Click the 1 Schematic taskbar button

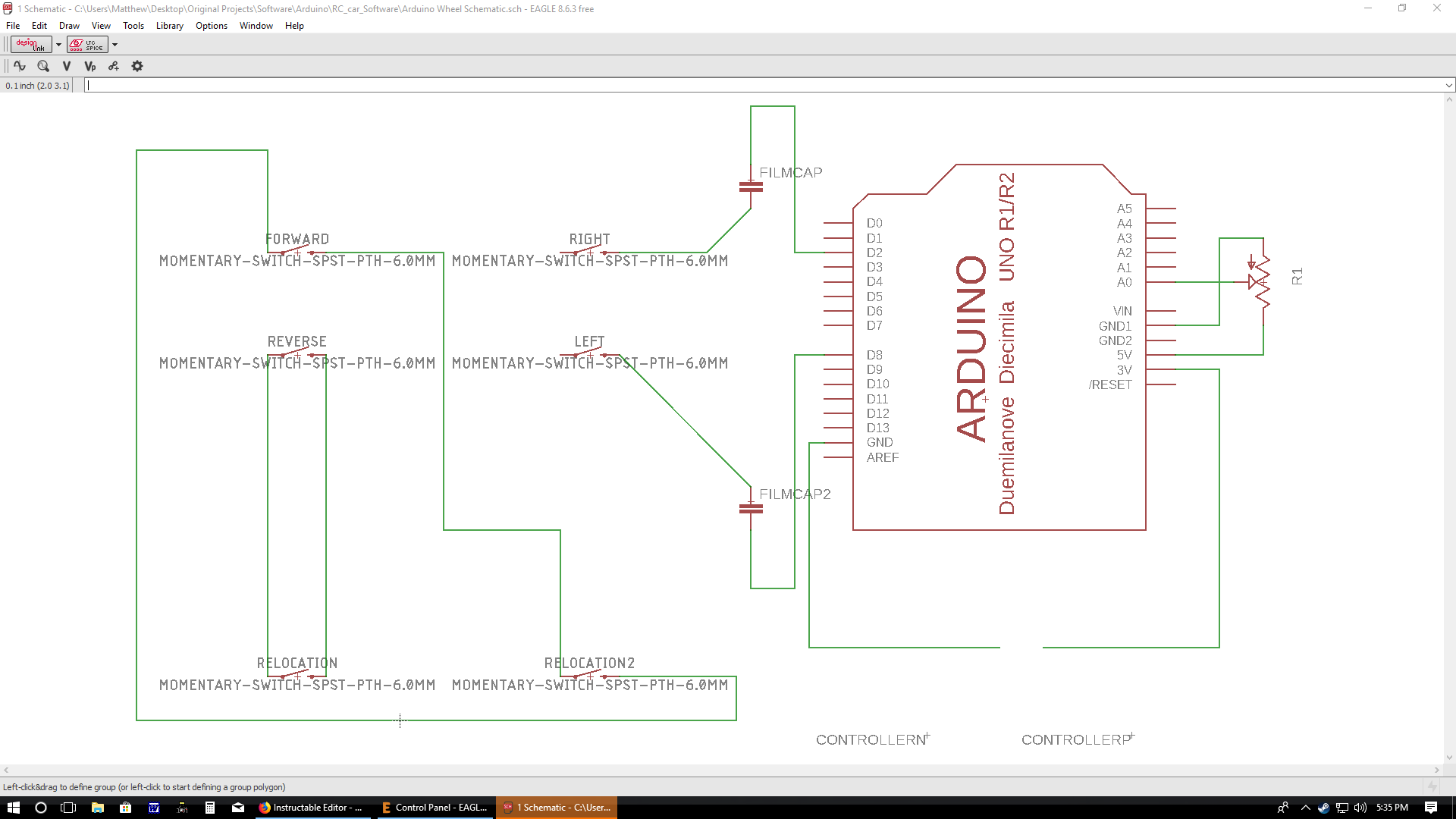click(x=557, y=808)
